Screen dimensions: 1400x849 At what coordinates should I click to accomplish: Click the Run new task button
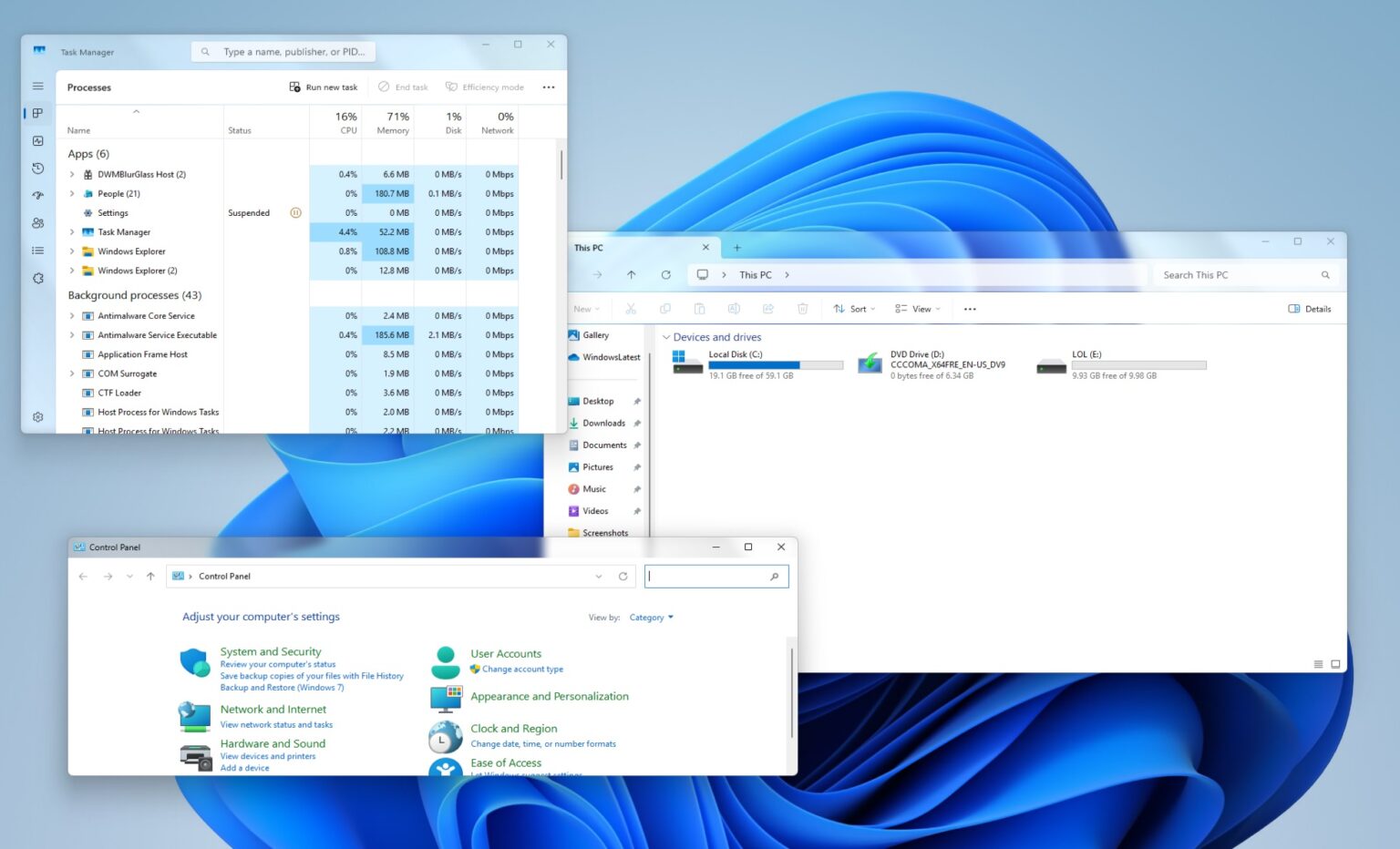[x=324, y=87]
